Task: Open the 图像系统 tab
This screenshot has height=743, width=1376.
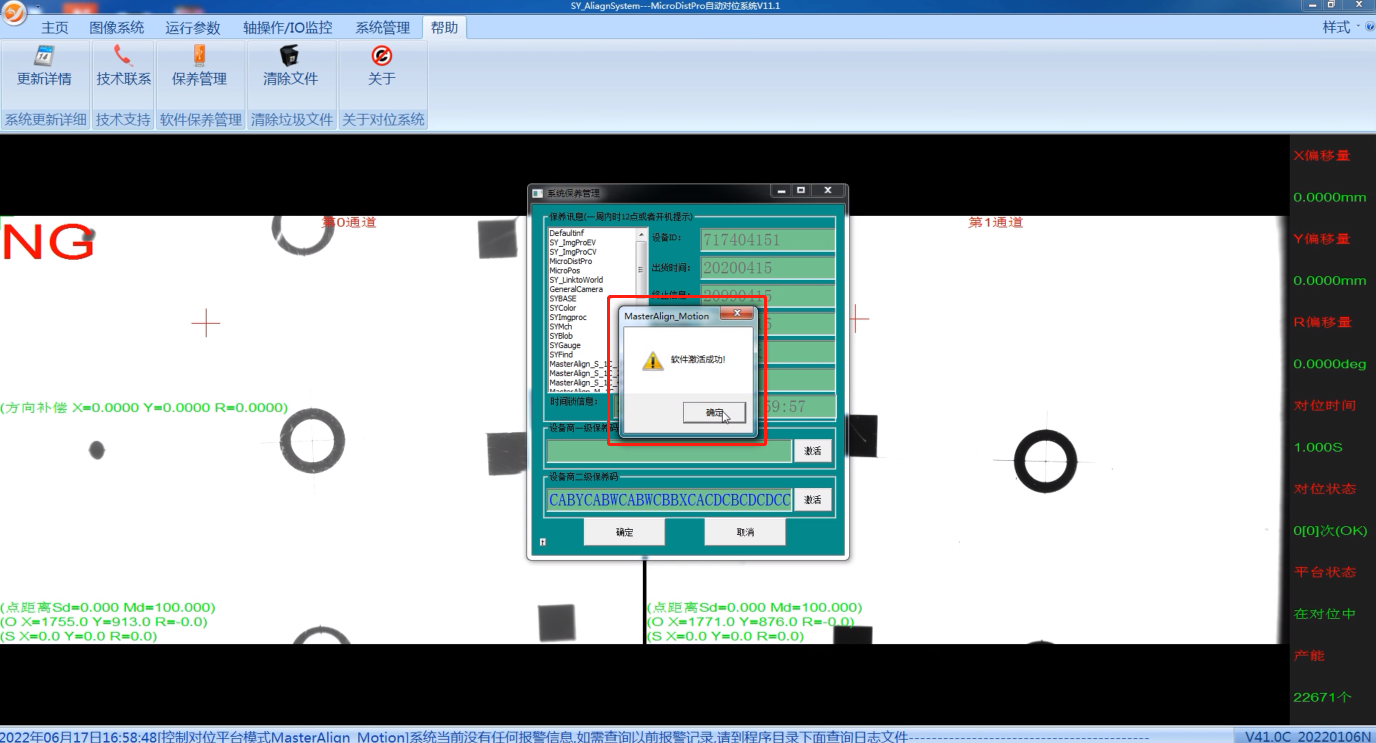Action: 117,28
